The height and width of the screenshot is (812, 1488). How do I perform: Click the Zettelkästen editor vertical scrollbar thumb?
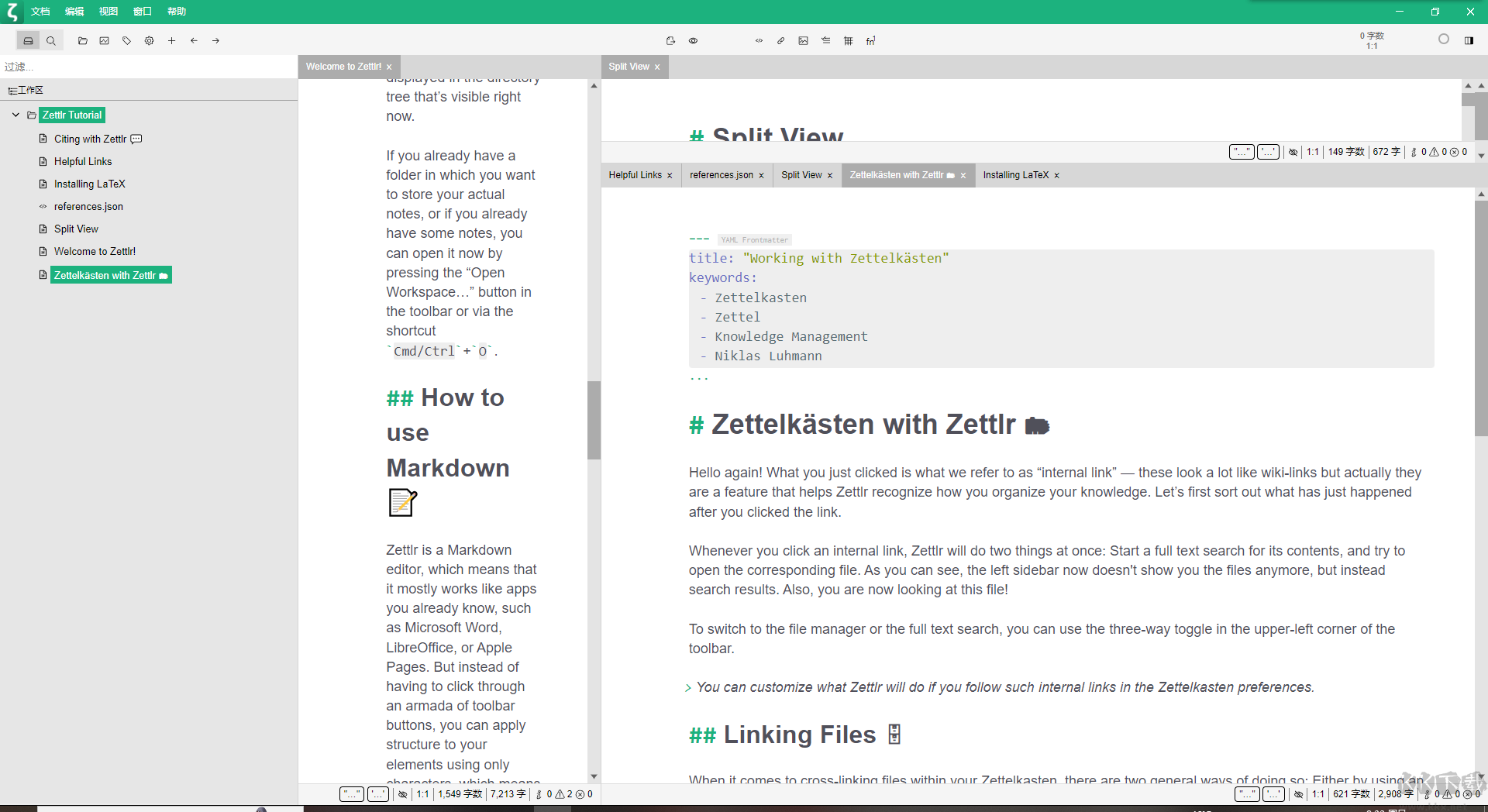1481,319
